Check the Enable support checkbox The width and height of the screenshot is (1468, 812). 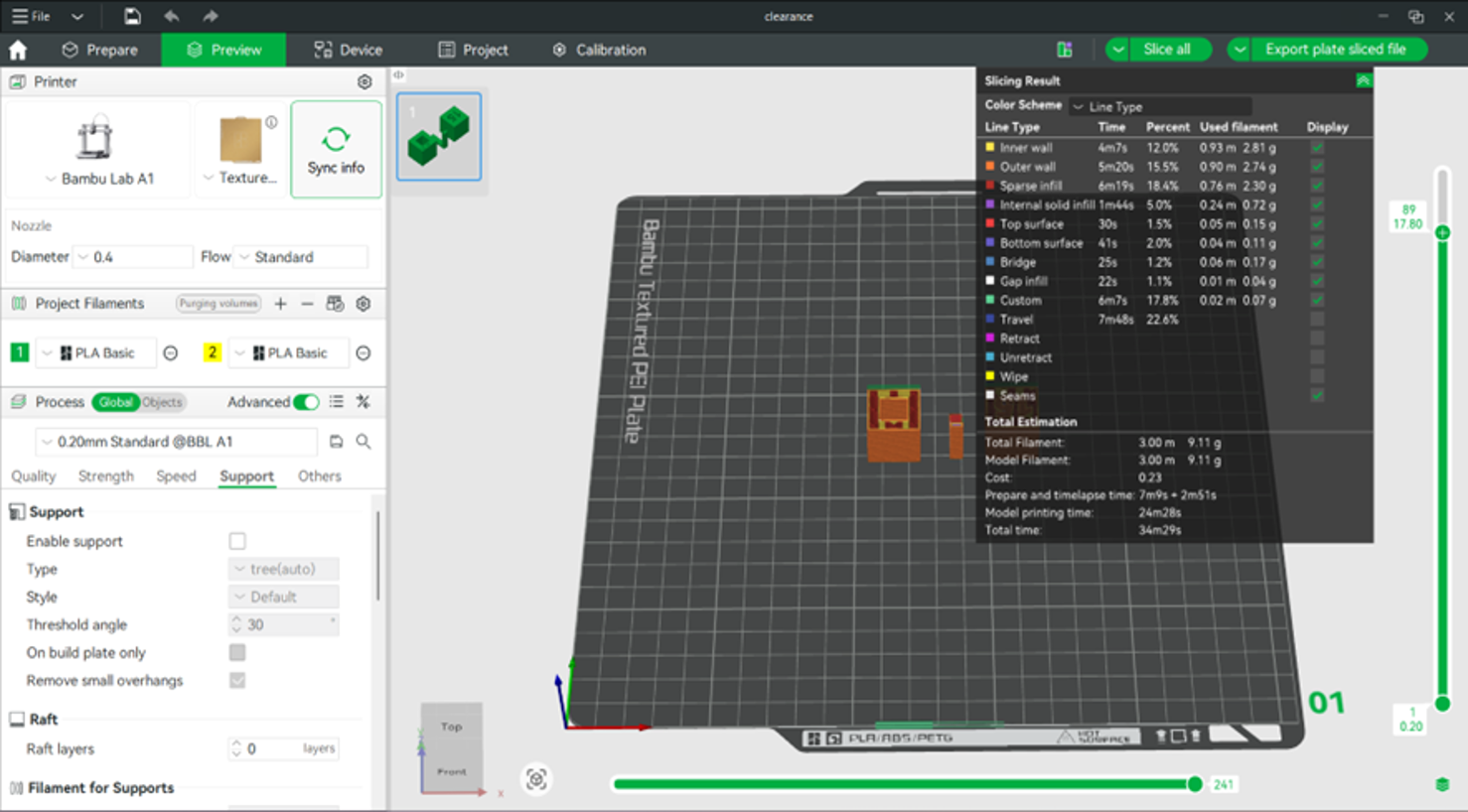(x=237, y=541)
